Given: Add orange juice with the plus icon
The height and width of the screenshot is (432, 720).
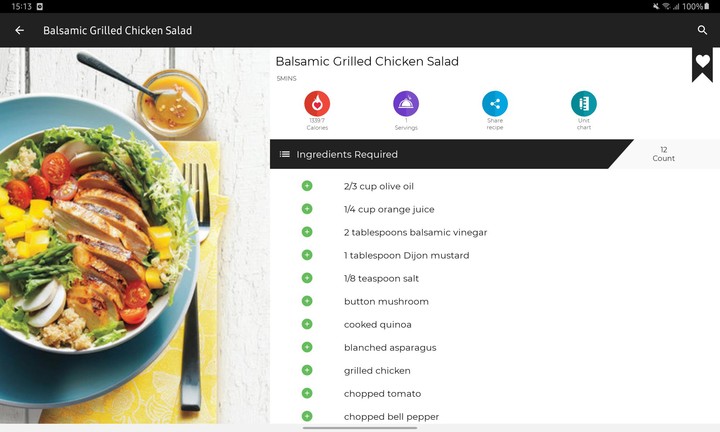Looking at the screenshot, I should pos(307,209).
